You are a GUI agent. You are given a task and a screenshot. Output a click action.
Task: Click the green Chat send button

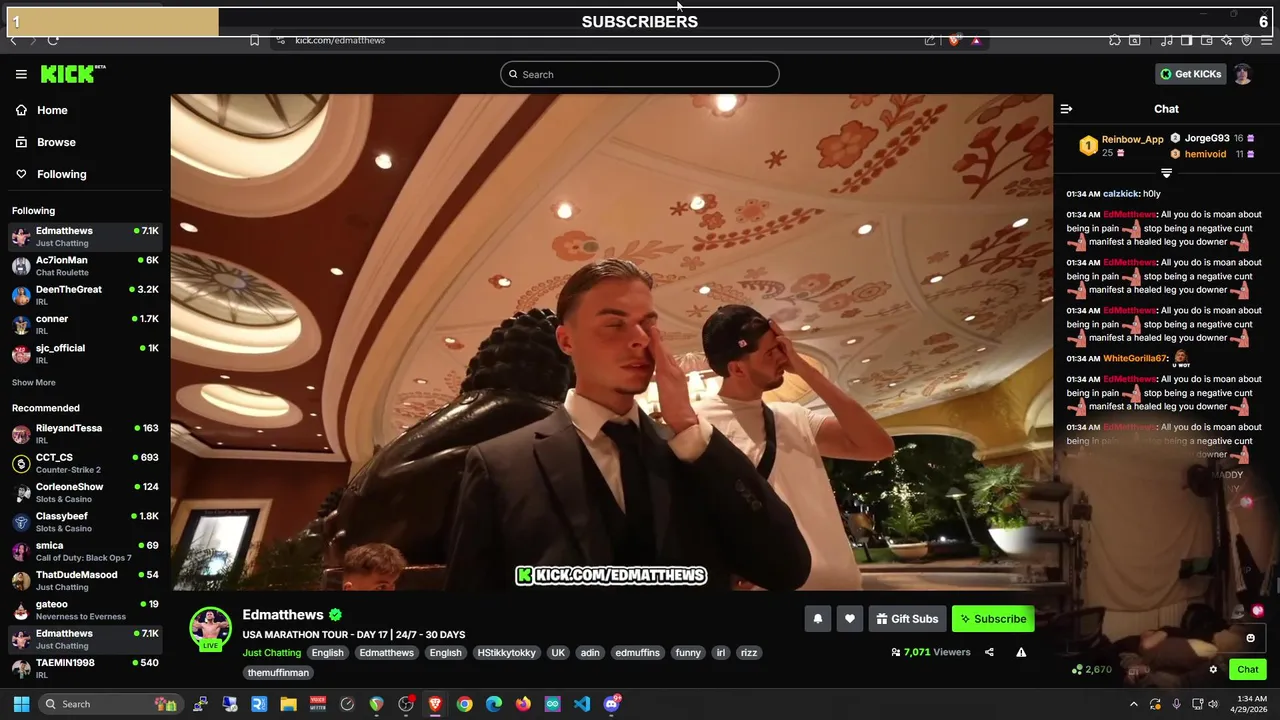(x=1247, y=670)
